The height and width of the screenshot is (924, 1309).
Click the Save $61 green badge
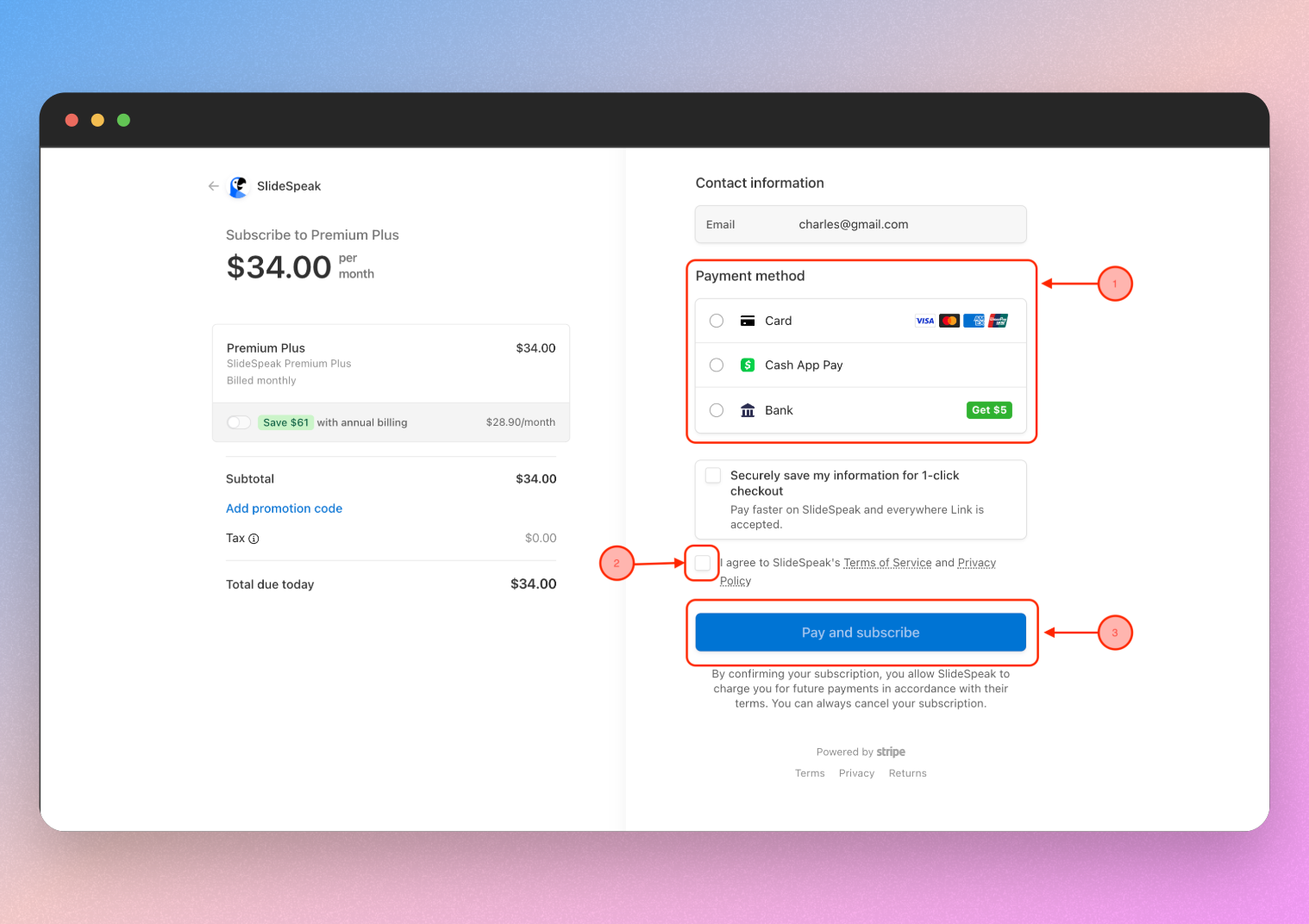tap(285, 422)
